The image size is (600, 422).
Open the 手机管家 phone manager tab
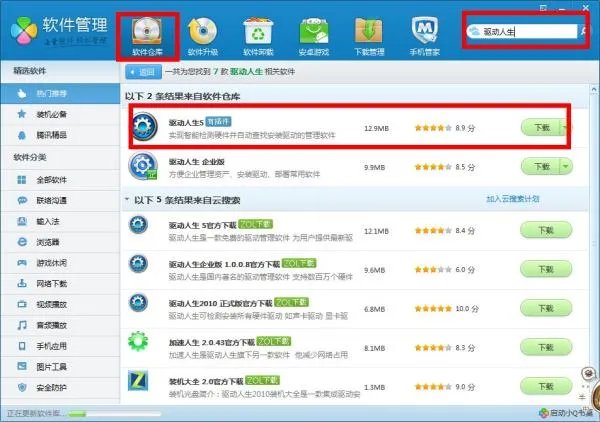tap(424, 37)
